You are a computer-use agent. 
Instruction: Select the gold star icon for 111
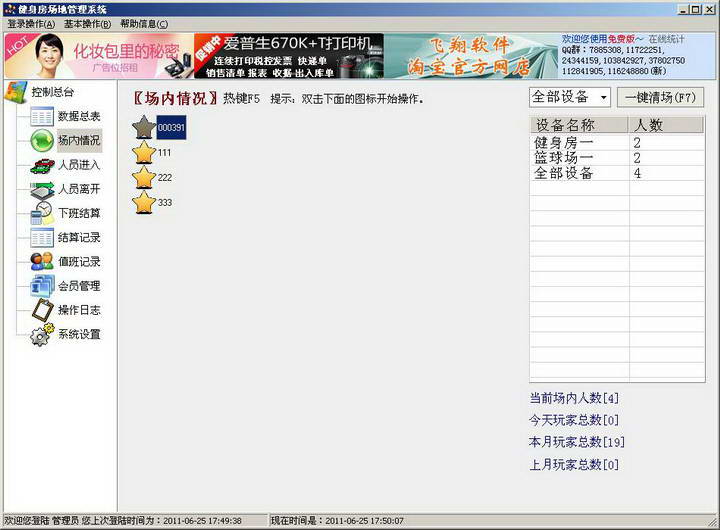(144, 152)
